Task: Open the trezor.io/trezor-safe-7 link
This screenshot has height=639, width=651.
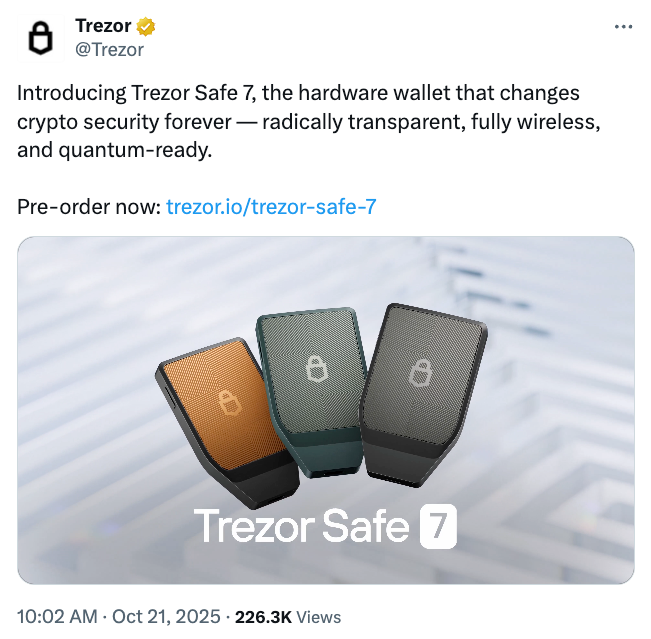Action: point(271,207)
